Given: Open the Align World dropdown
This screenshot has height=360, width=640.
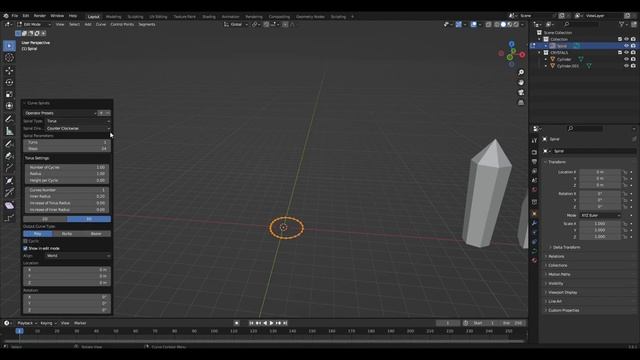Looking at the screenshot, I should 78,256.
